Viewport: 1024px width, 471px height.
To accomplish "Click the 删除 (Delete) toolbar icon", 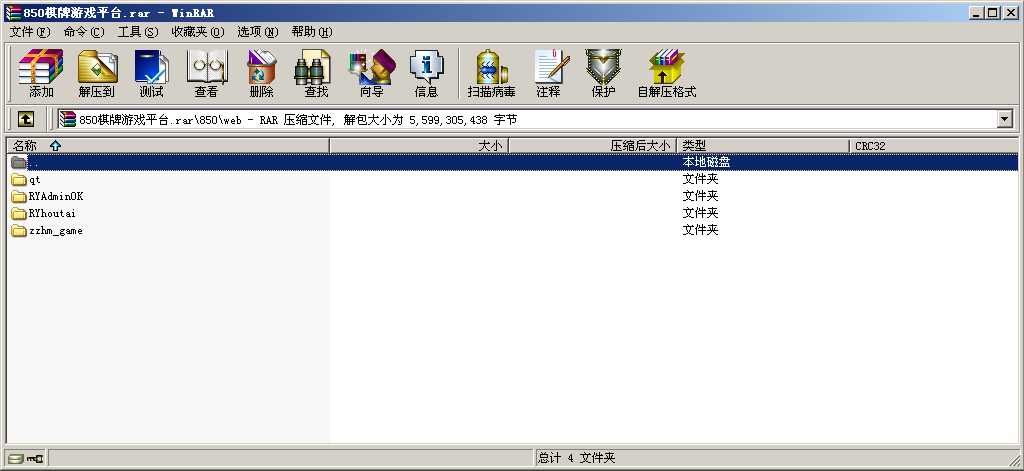I will [261, 66].
